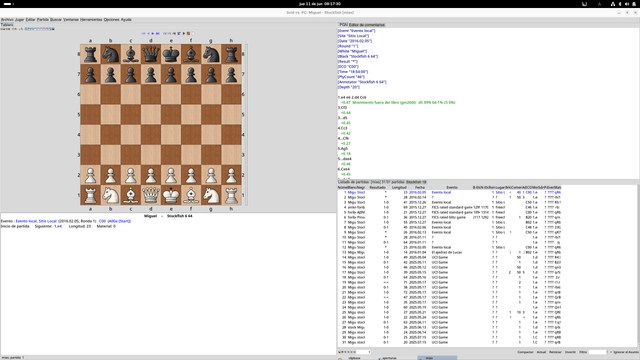The height and width of the screenshot is (360, 640).
Task: Click the black play arrow autoplay icon
Action: 184,33
